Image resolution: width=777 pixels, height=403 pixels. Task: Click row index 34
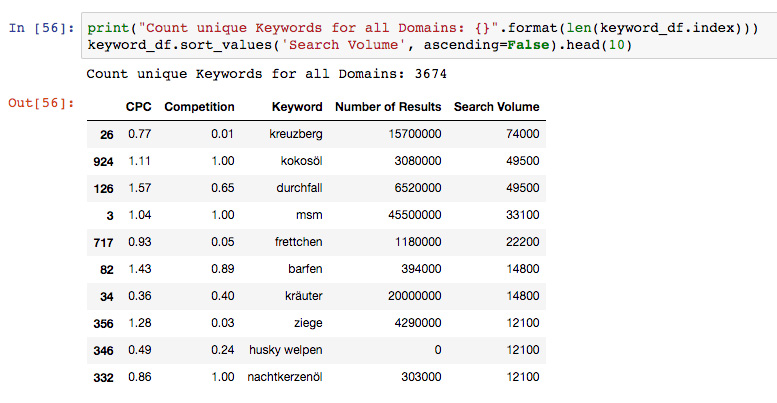pyautogui.click(x=107, y=297)
